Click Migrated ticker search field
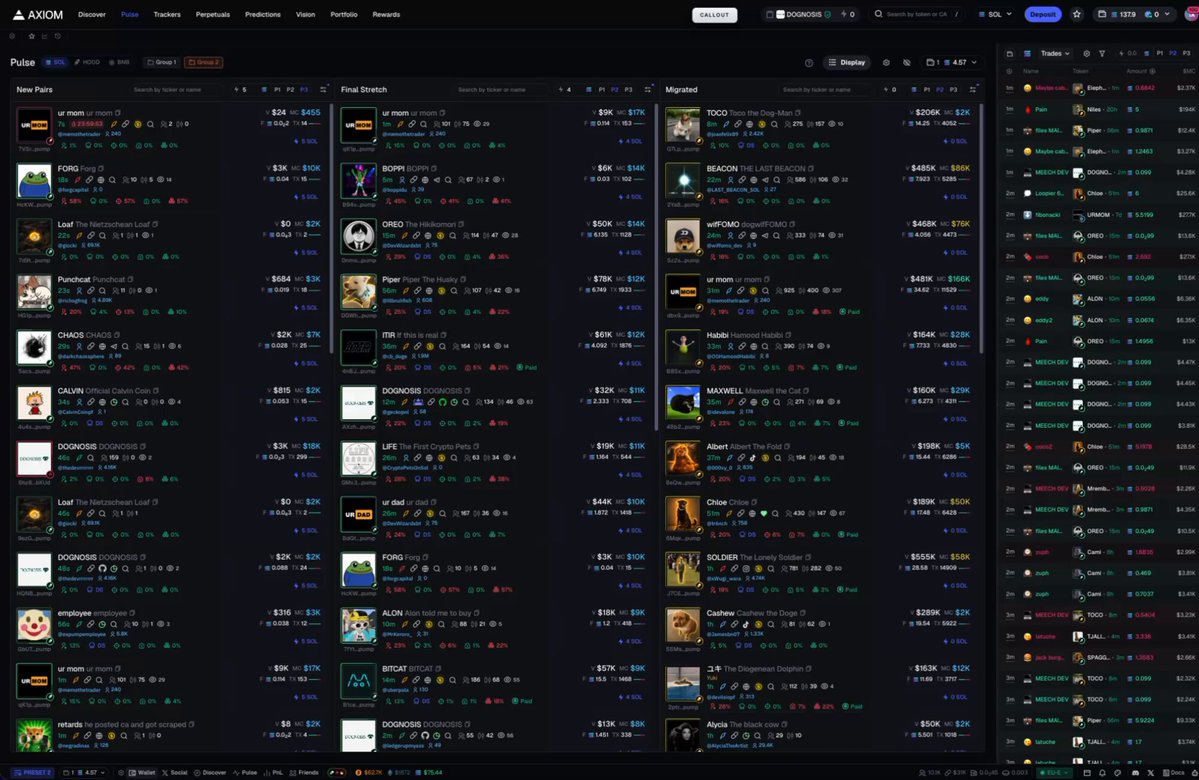This screenshot has height=780, width=1199. pos(827,89)
